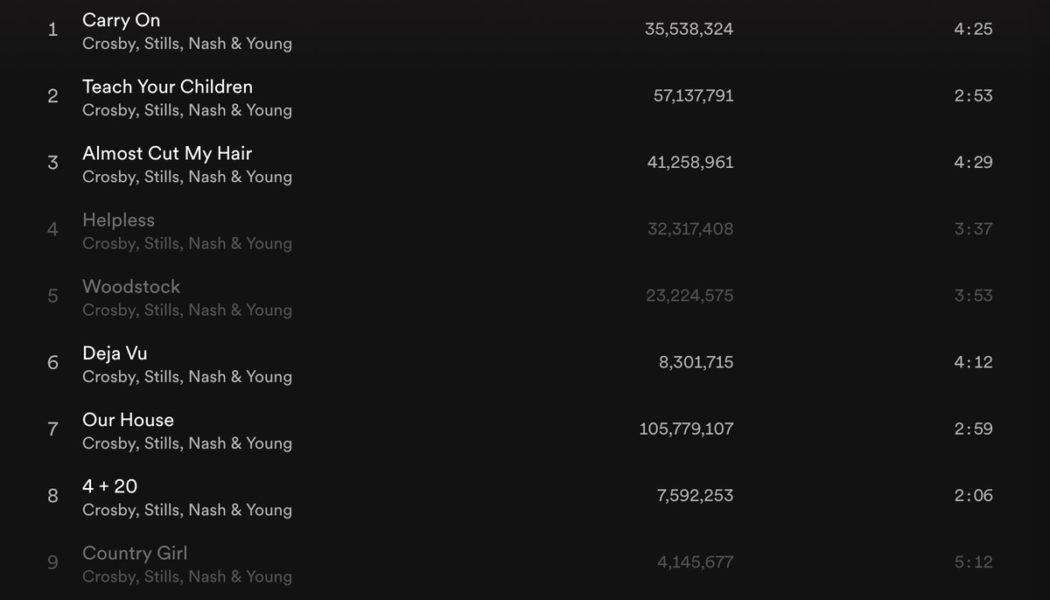Image resolution: width=1050 pixels, height=600 pixels.
Task: Open the greyed-out song Country Girl
Action: [134, 553]
